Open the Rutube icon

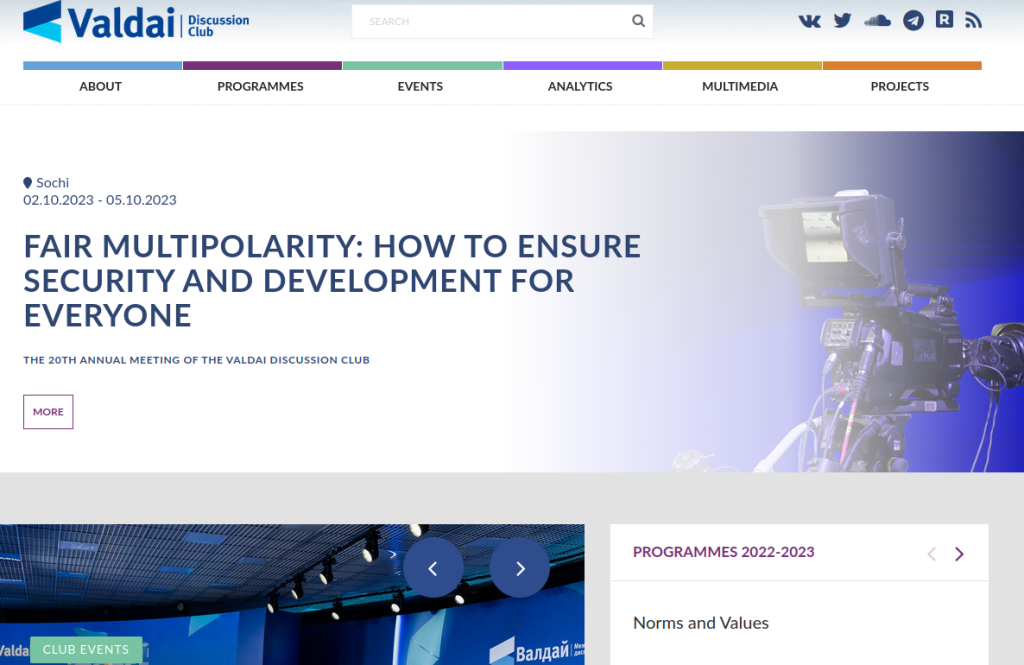point(944,20)
